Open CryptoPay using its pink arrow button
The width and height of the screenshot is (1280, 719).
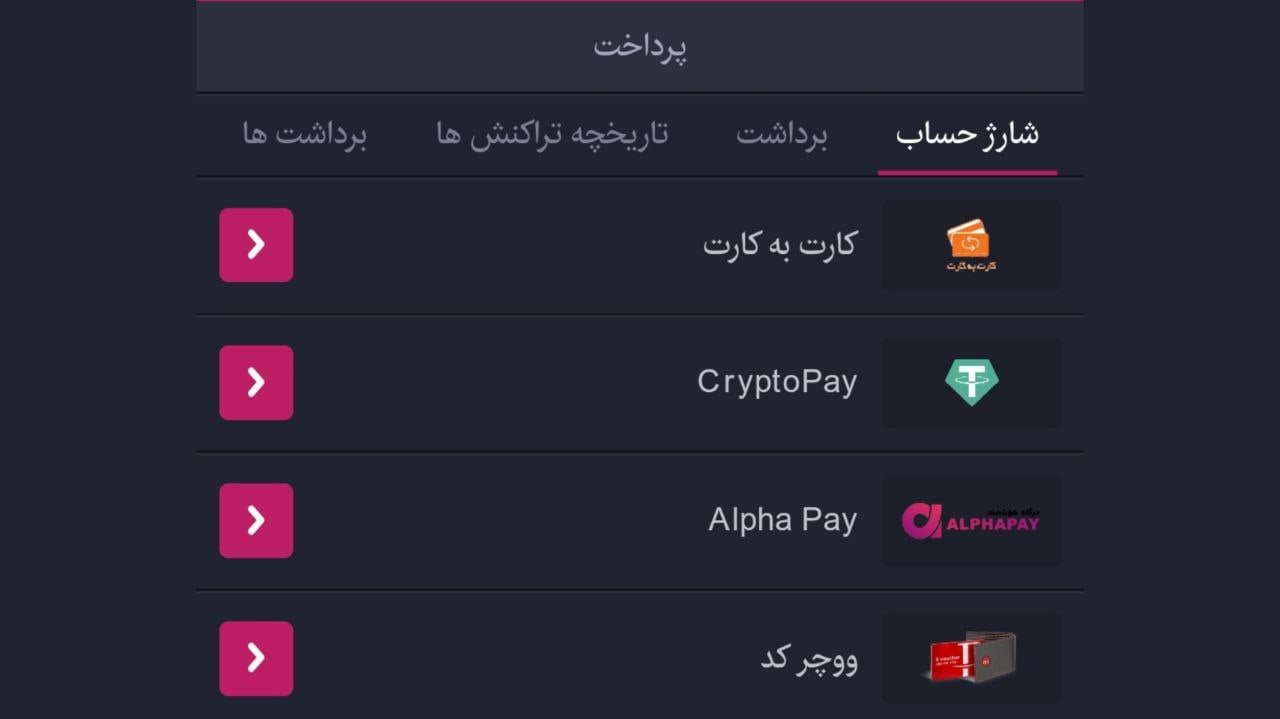click(x=256, y=382)
